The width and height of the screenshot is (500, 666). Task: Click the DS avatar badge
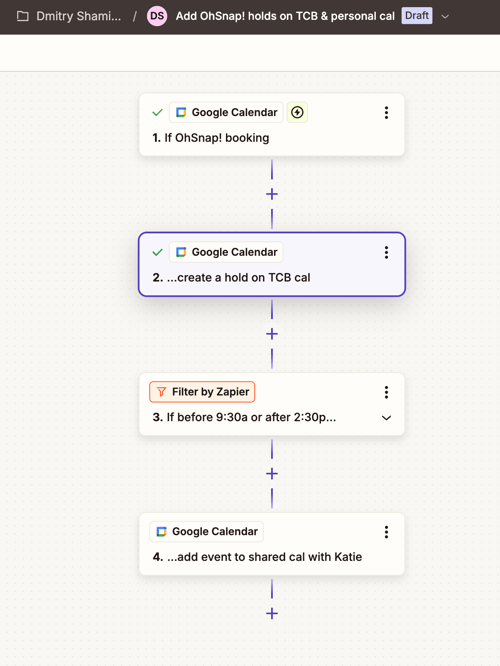(157, 16)
